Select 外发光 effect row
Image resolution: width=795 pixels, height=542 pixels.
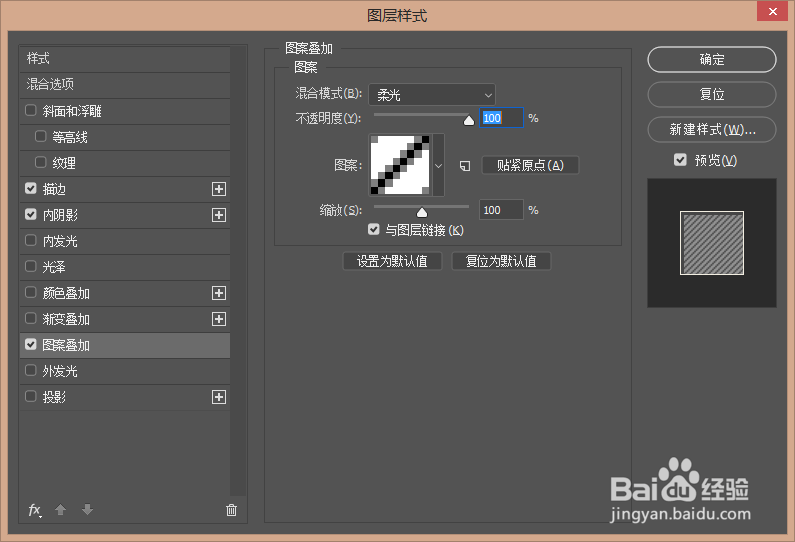(x=125, y=371)
